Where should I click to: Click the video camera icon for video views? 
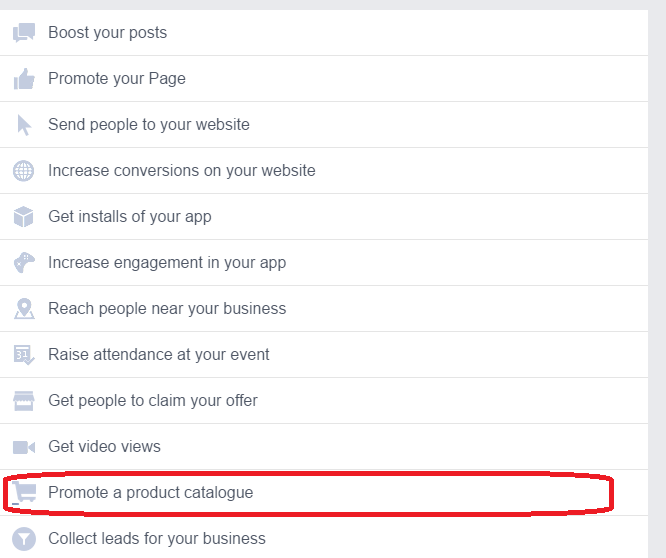tap(24, 447)
